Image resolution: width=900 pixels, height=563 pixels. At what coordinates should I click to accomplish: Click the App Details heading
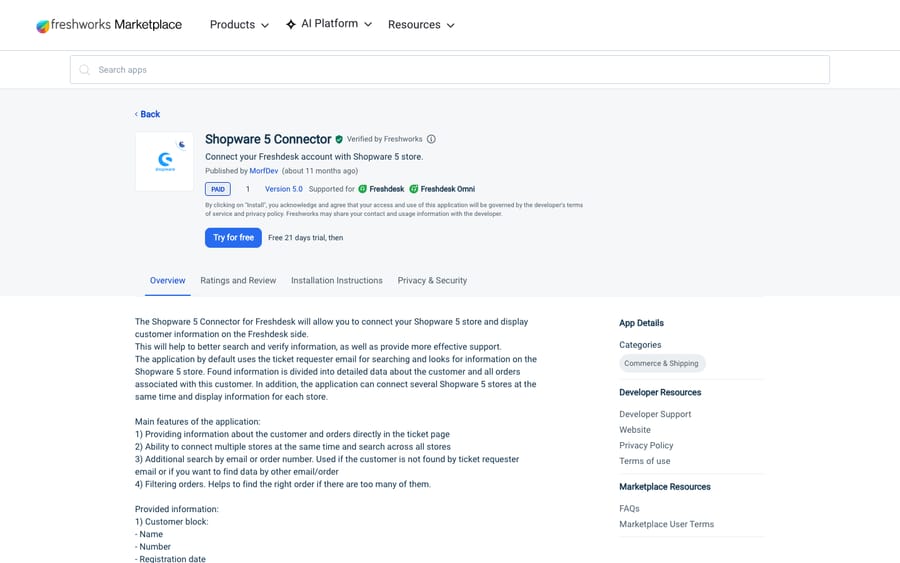click(x=641, y=323)
